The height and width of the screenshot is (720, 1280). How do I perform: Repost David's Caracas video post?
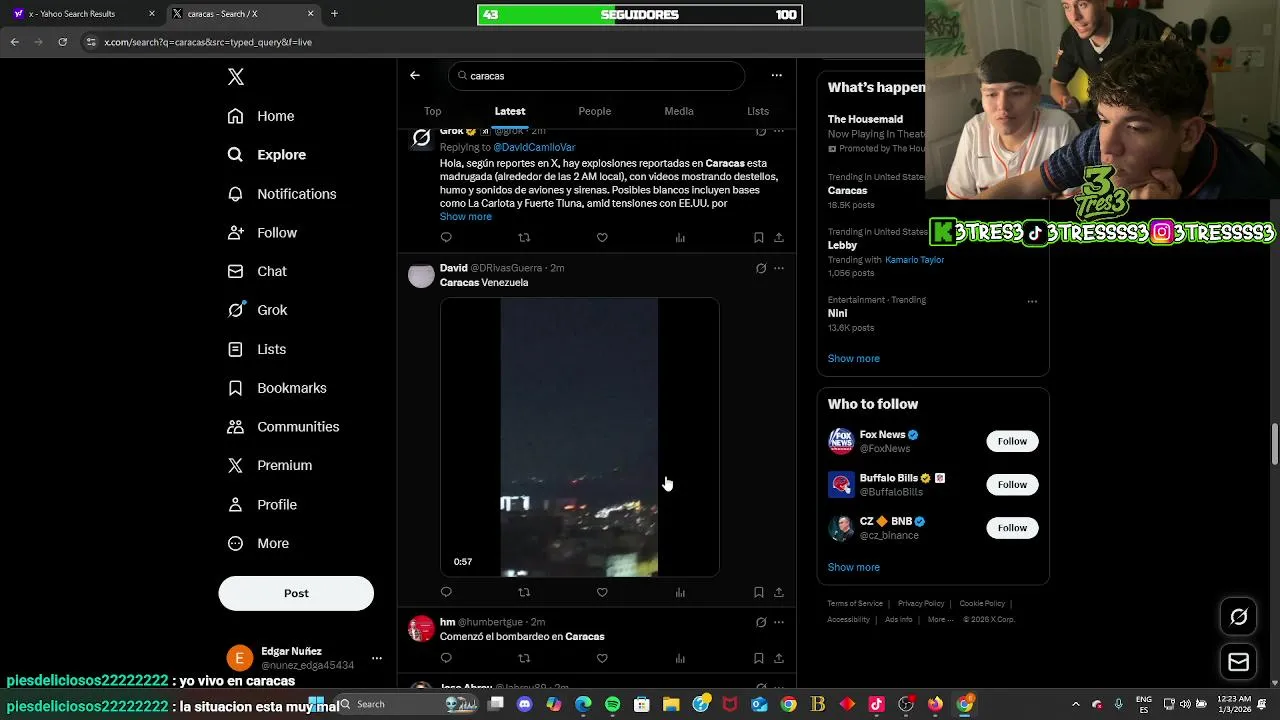pyautogui.click(x=524, y=593)
